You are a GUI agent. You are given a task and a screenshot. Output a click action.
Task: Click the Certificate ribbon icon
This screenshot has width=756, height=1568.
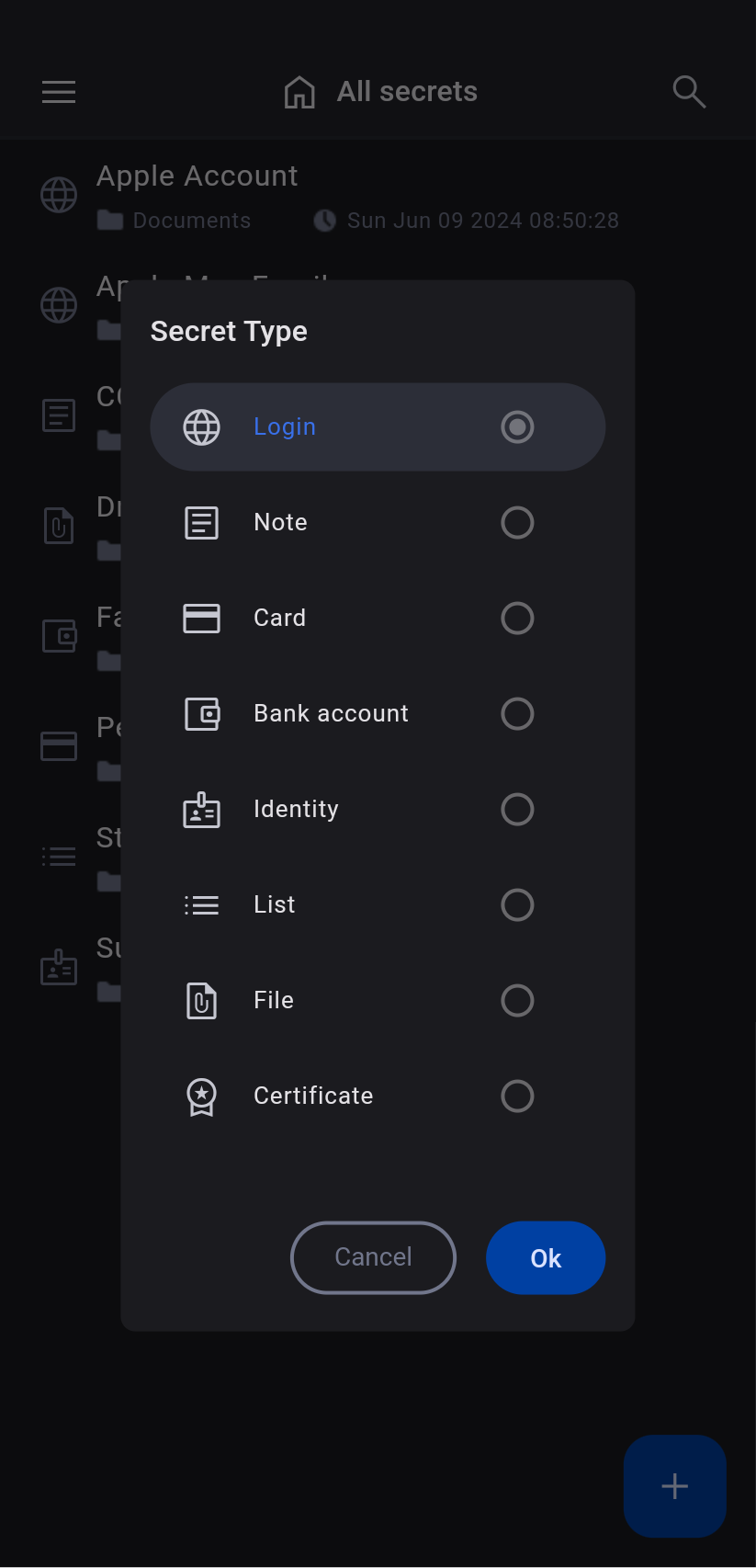click(x=201, y=1096)
